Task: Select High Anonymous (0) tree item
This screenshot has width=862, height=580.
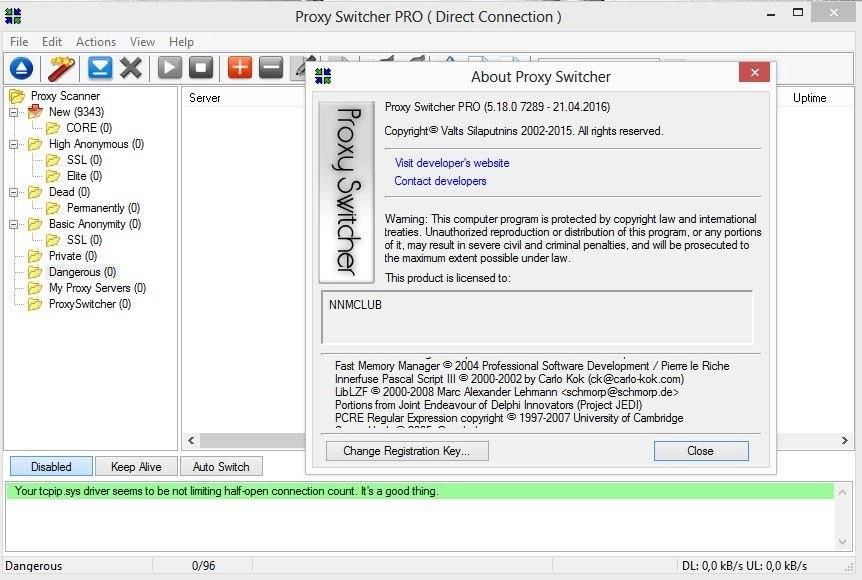Action: (x=96, y=144)
